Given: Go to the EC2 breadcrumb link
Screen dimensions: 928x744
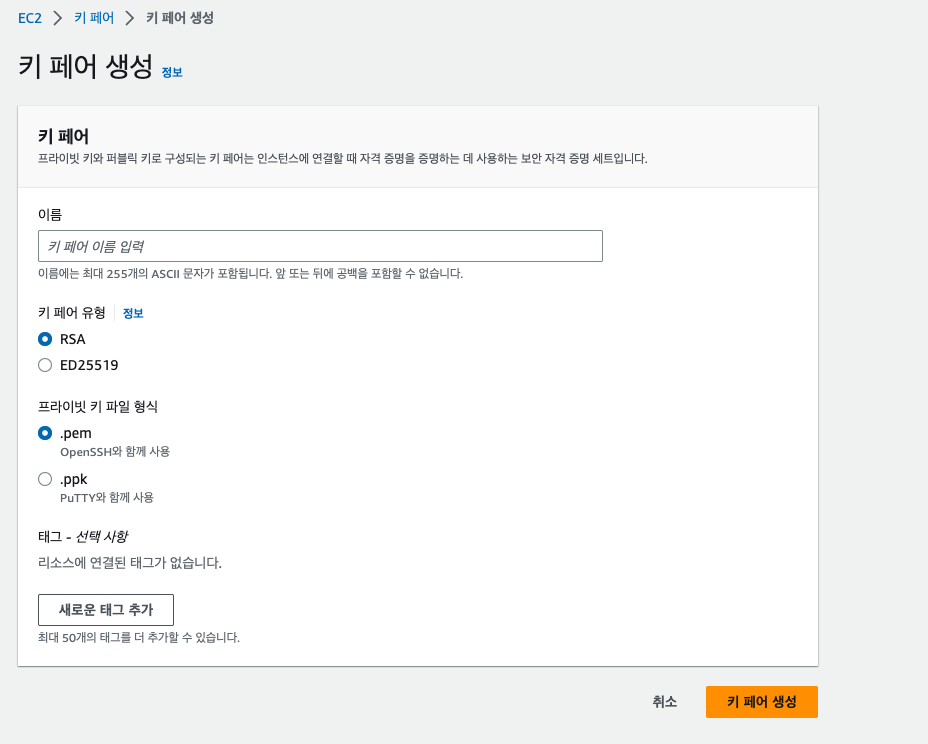Looking at the screenshot, I should (30, 18).
